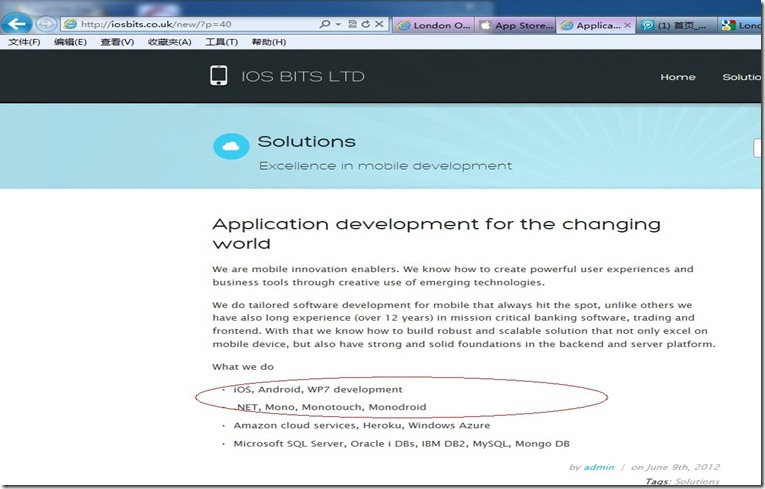Open the admin author link

coord(599,467)
